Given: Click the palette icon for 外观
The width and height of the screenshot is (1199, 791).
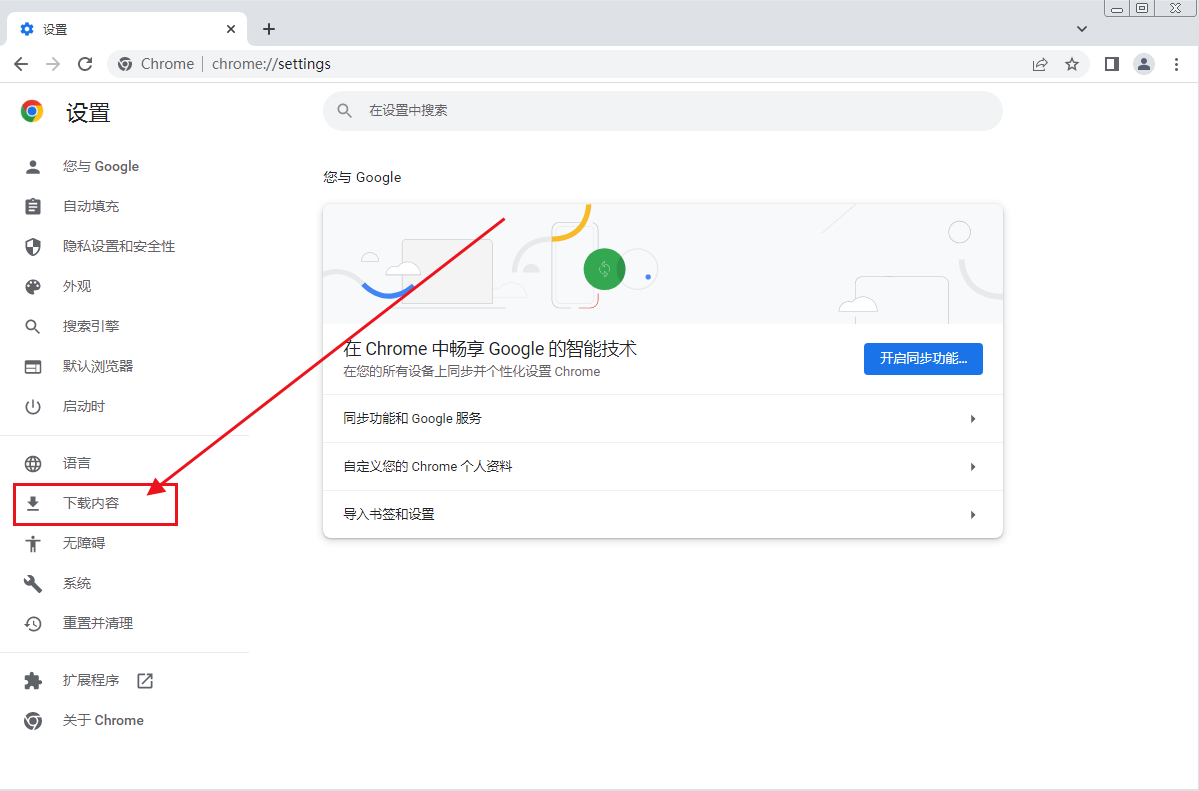Looking at the screenshot, I should coord(33,287).
